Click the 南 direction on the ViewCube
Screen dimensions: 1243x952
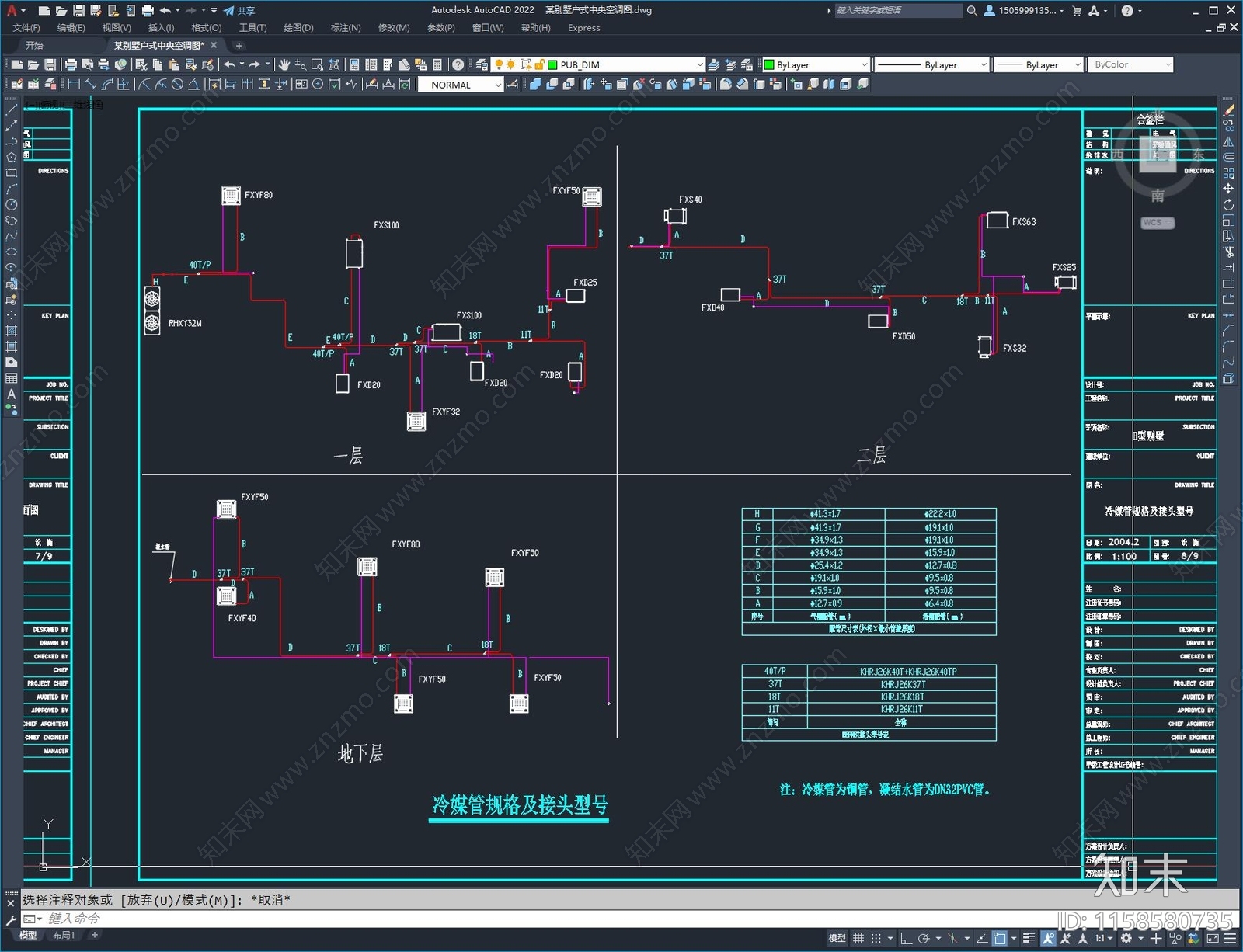[1158, 196]
